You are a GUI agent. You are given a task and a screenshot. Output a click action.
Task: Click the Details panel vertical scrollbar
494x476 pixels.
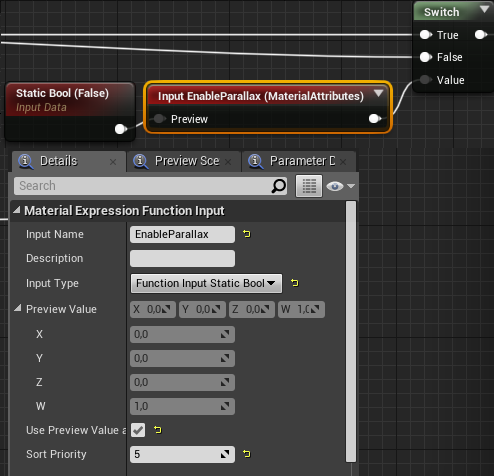pyautogui.click(x=351, y=331)
